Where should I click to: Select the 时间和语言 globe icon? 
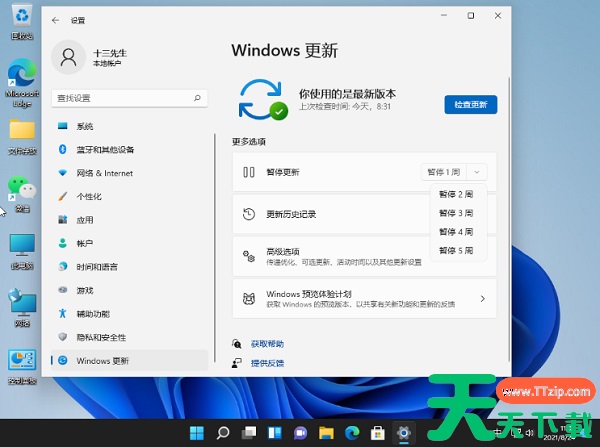63,266
